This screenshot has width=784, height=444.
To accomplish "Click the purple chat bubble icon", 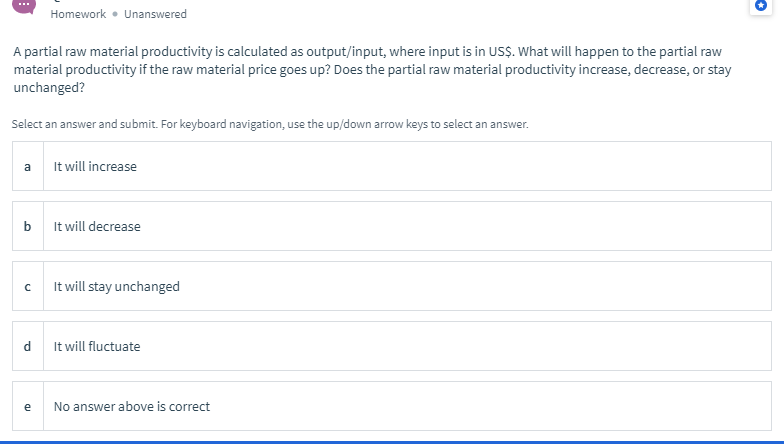I will point(22,6).
